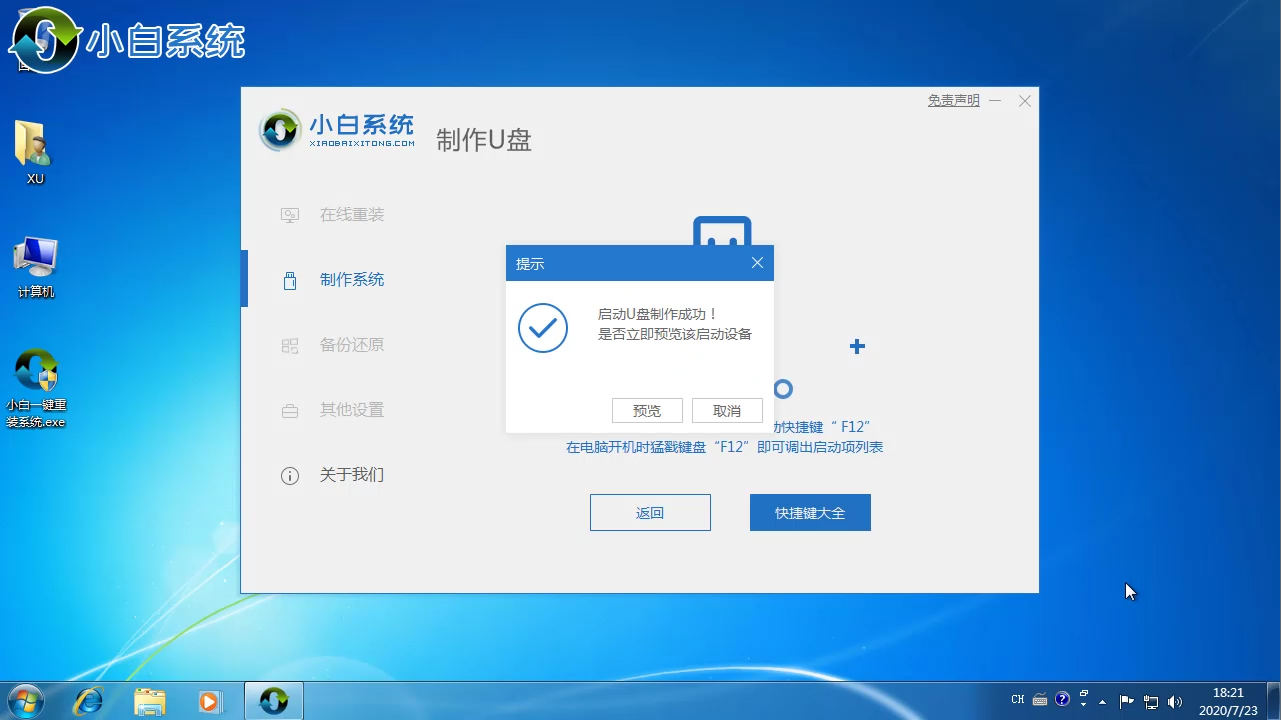The image size is (1281, 720).
Task: Click the 制作系统 USB drive icon
Action: coord(290,281)
